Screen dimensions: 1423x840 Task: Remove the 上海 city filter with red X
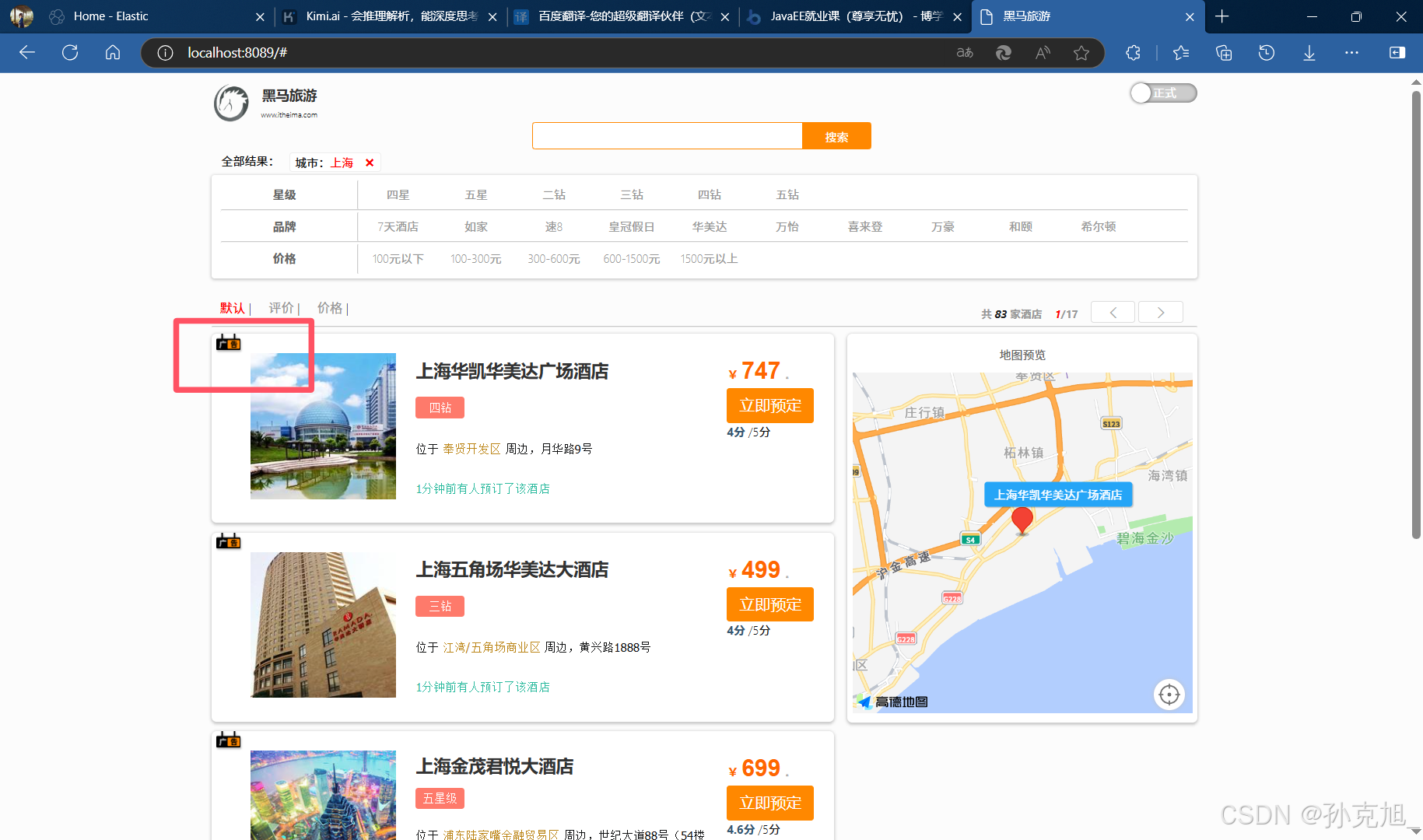(x=370, y=163)
